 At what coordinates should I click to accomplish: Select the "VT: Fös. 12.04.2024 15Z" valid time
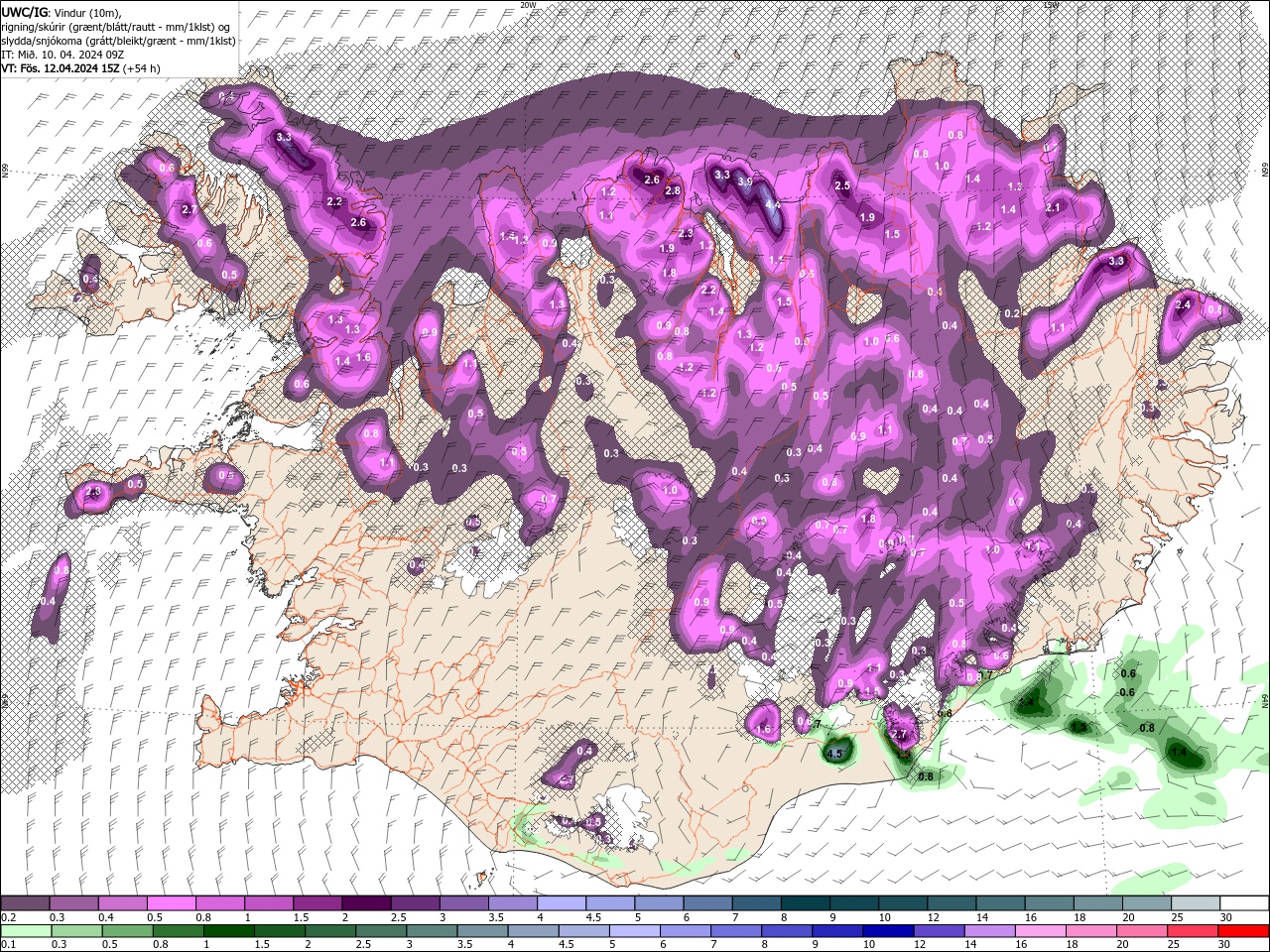coord(61,68)
